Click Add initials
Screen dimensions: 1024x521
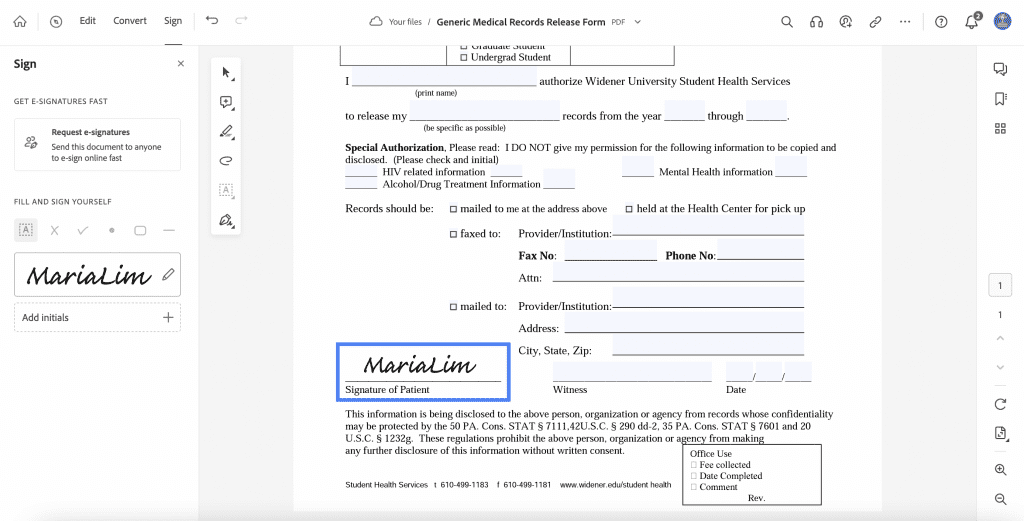pos(97,317)
